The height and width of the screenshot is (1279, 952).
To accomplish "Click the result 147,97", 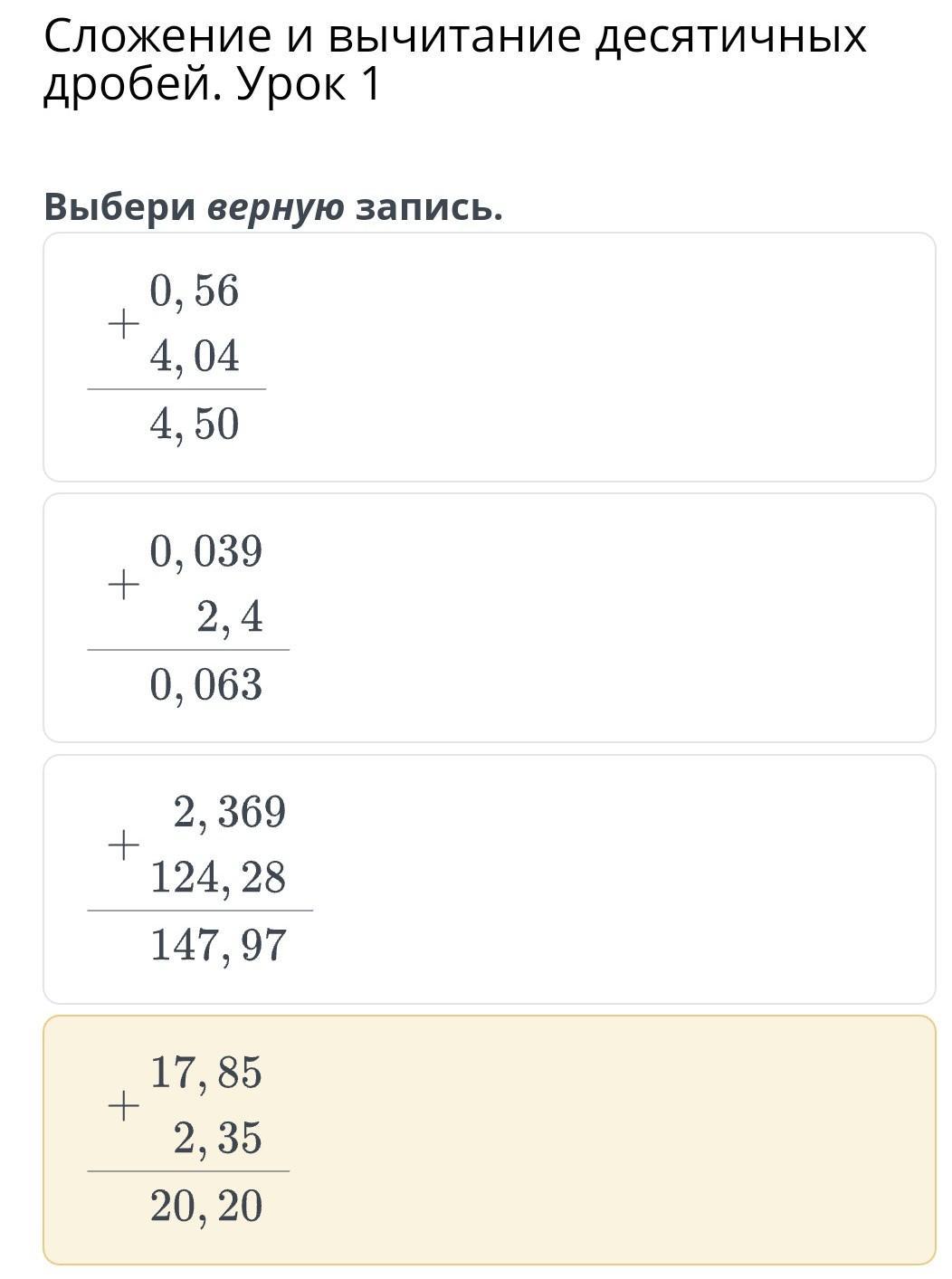I will (x=218, y=946).
